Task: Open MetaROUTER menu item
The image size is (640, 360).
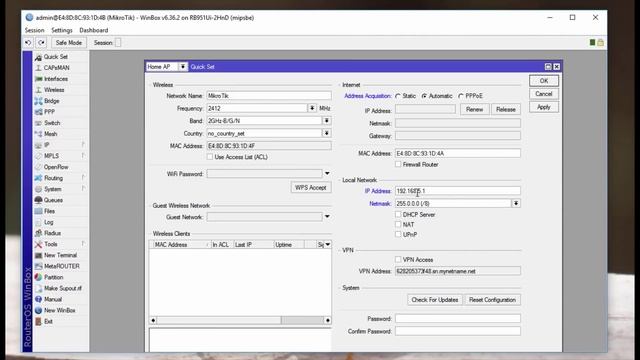Action: 62,266
